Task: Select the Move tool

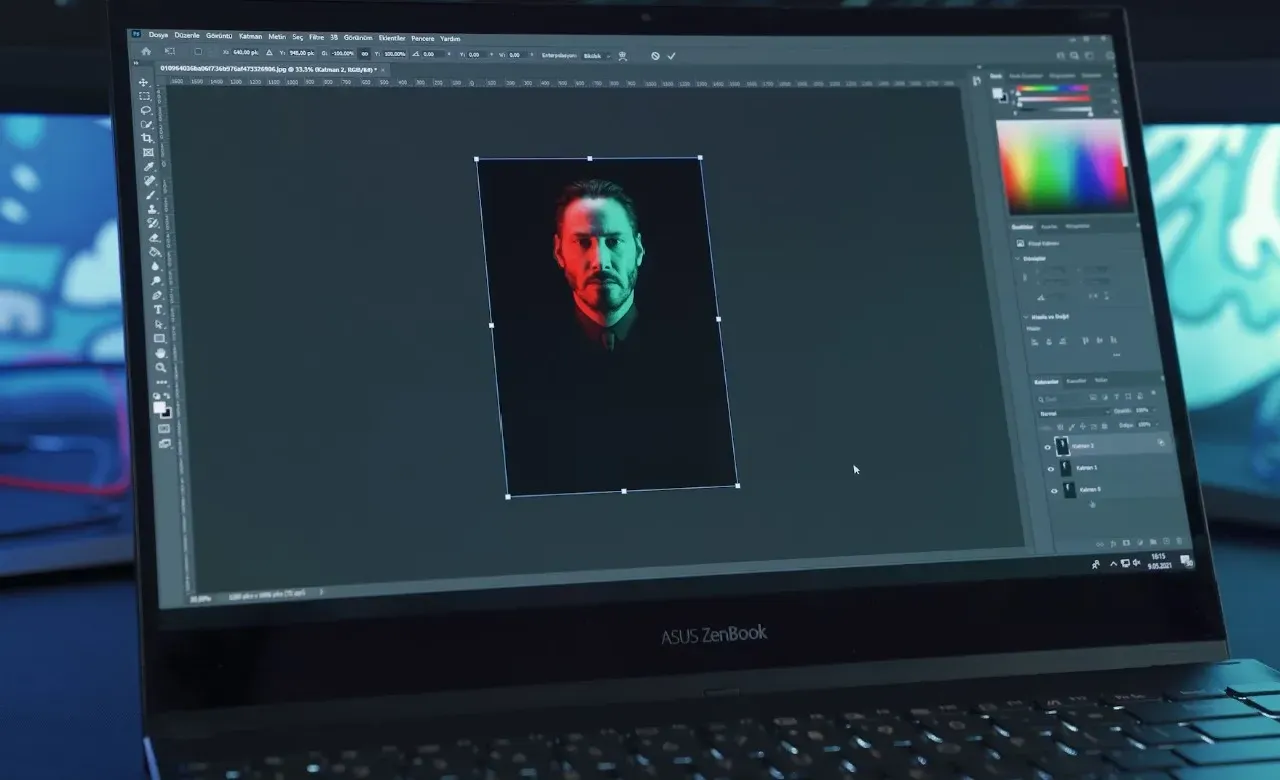Action: coord(144,83)
